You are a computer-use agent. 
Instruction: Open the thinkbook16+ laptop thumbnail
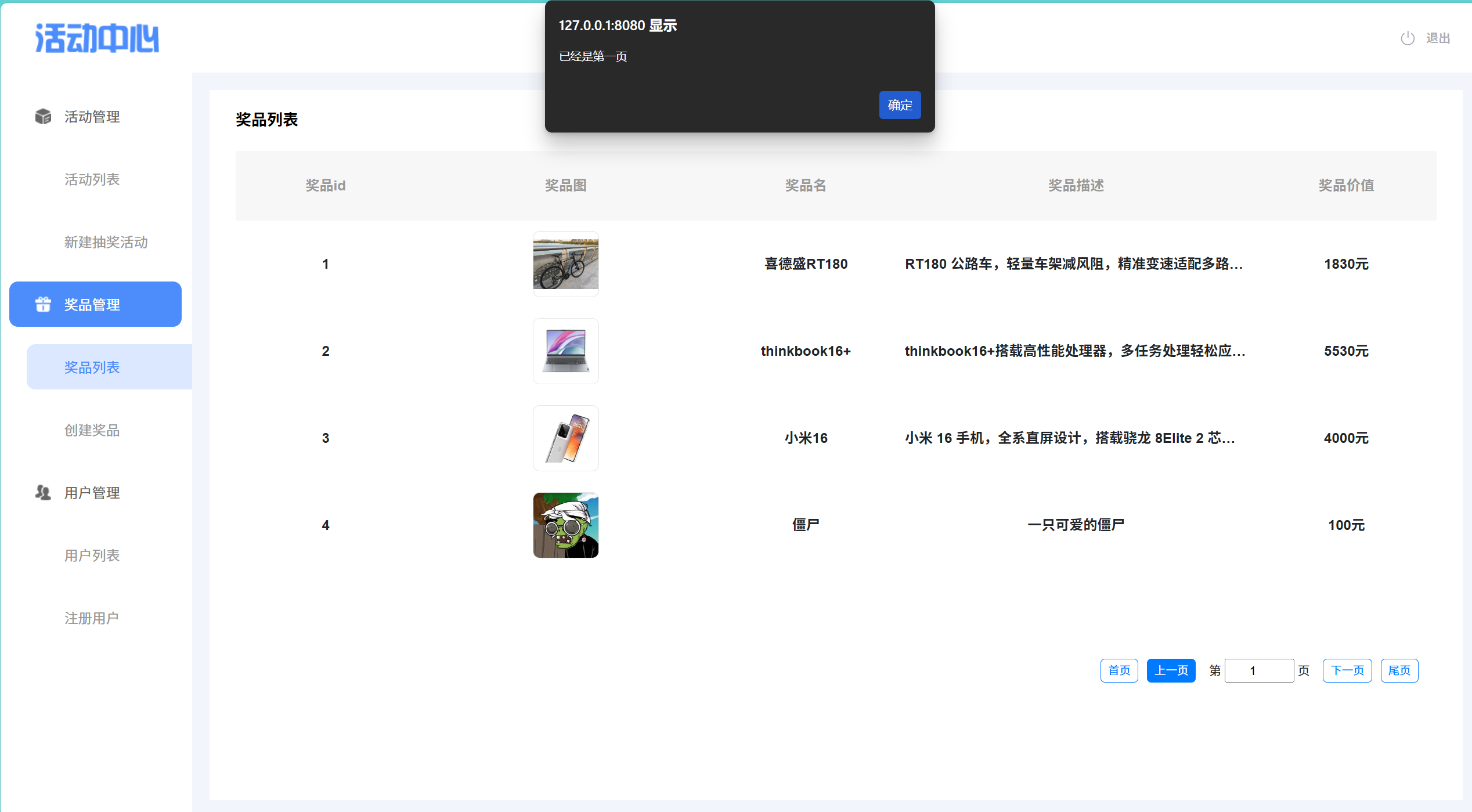tap(565, 351)
